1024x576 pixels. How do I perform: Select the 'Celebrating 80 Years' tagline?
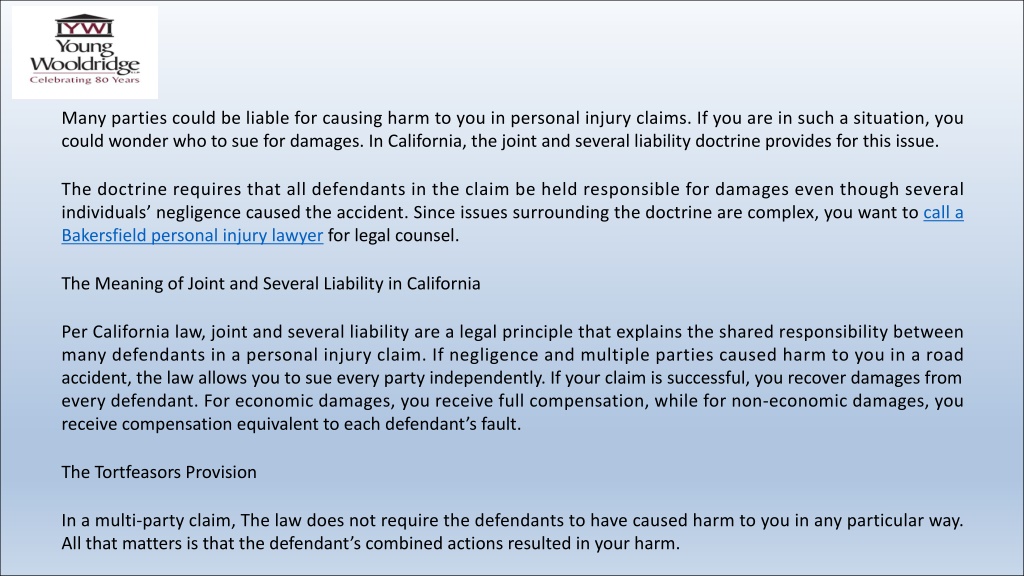click(x=84, y=80)
